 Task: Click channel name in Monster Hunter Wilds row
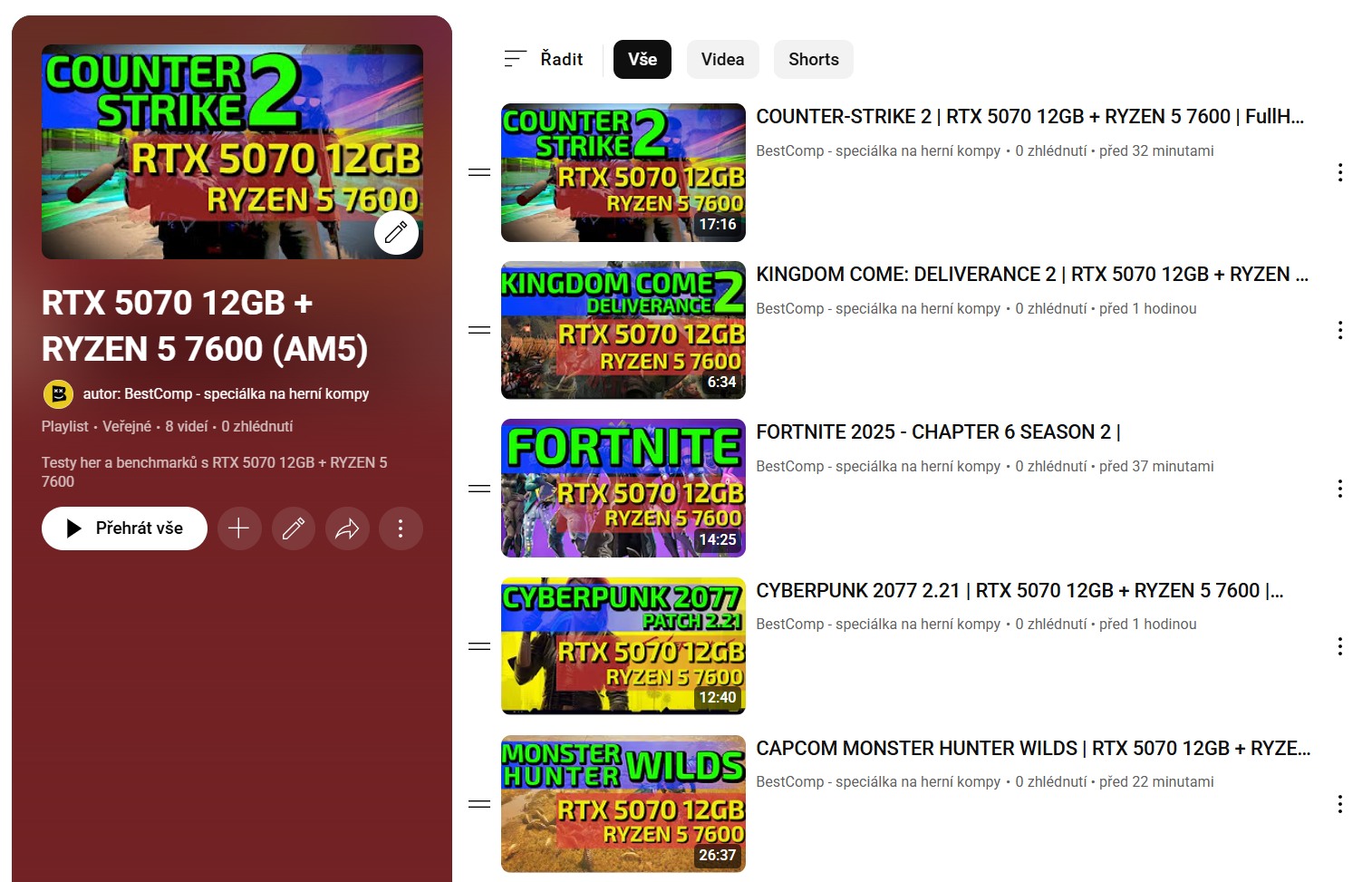click(x=878, y=782)
